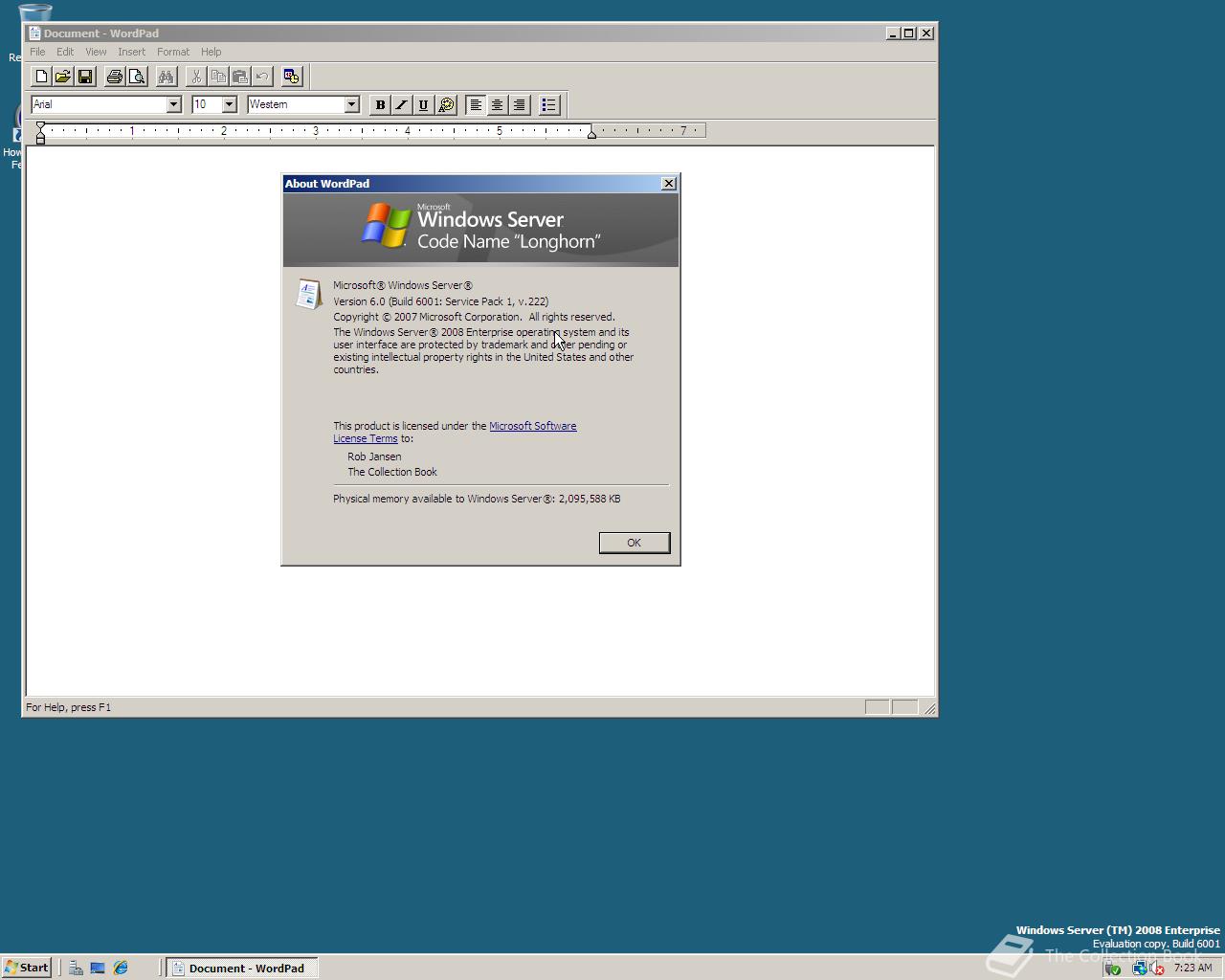Image resolution: width=1225 pixels, height=980 pixels.
Task: Click the Undo arrow icon
Action: pos(262,77)
